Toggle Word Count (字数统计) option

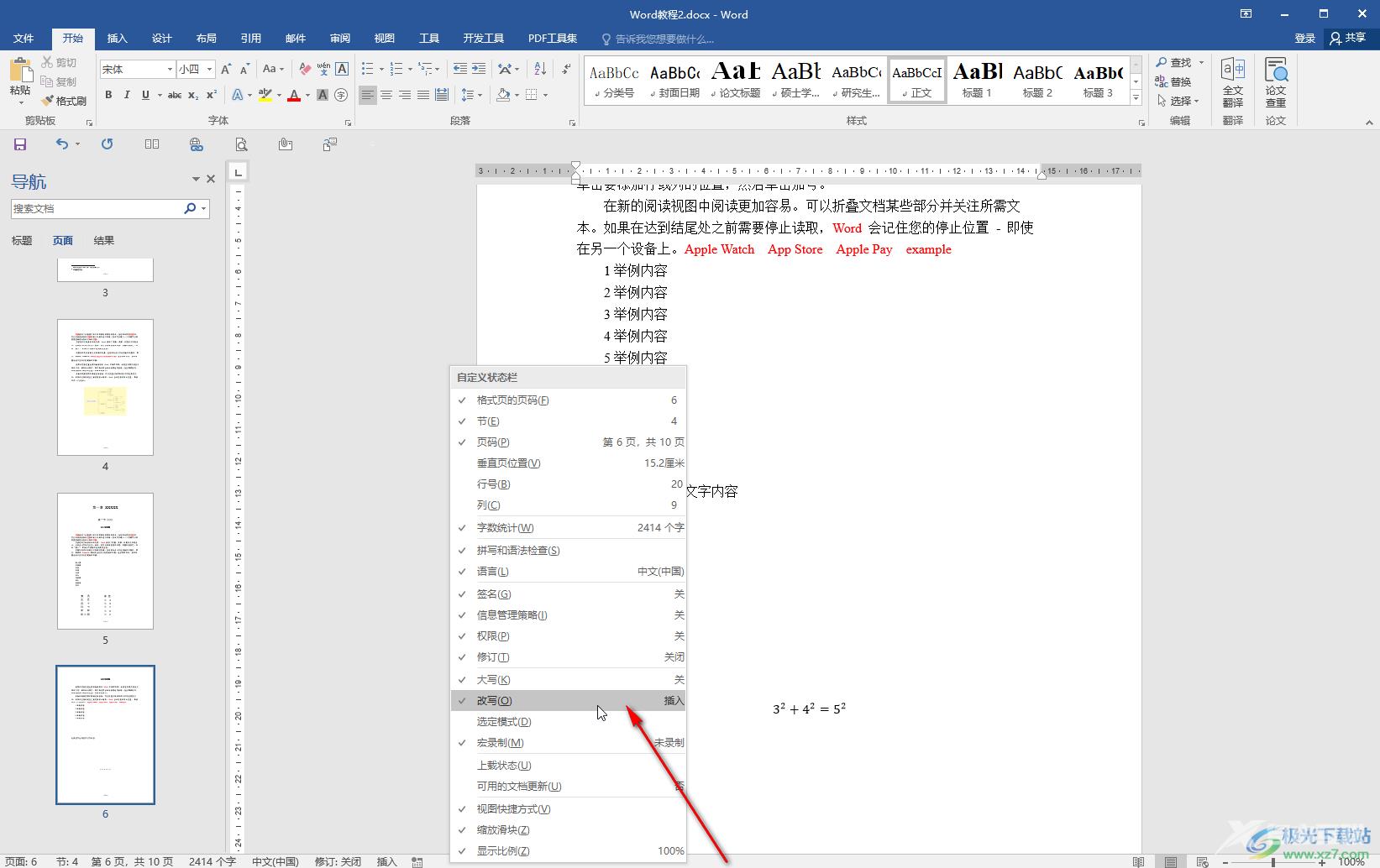569,528
